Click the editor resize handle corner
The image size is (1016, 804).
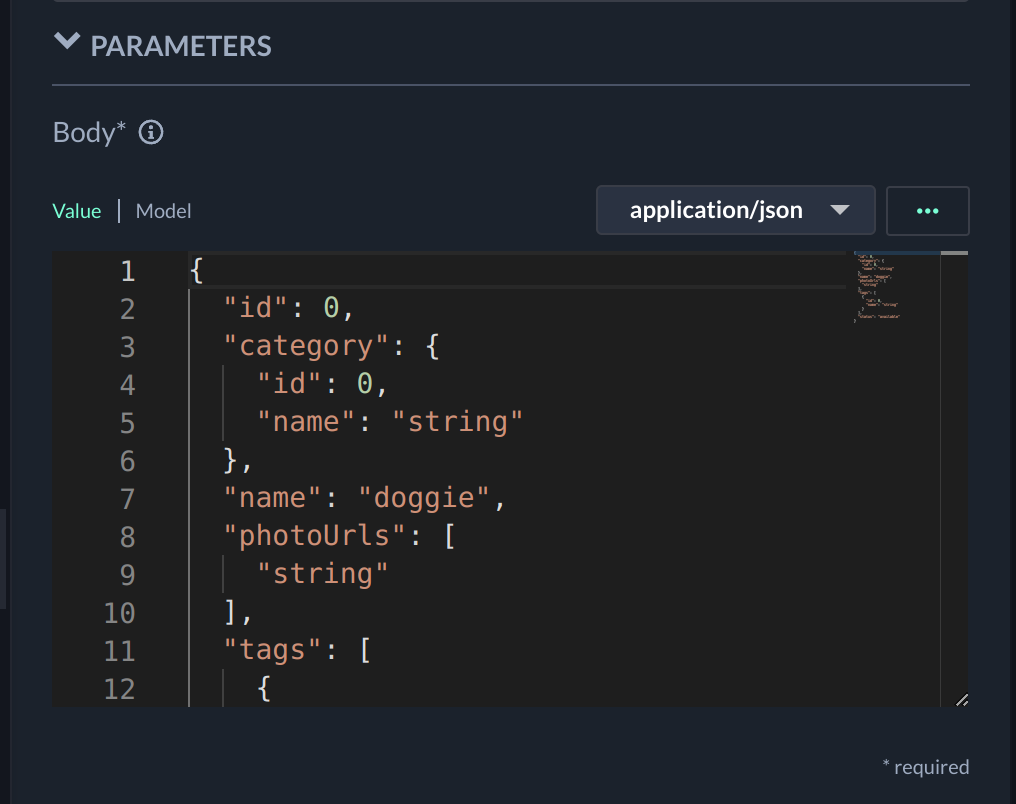click(961, 700)
